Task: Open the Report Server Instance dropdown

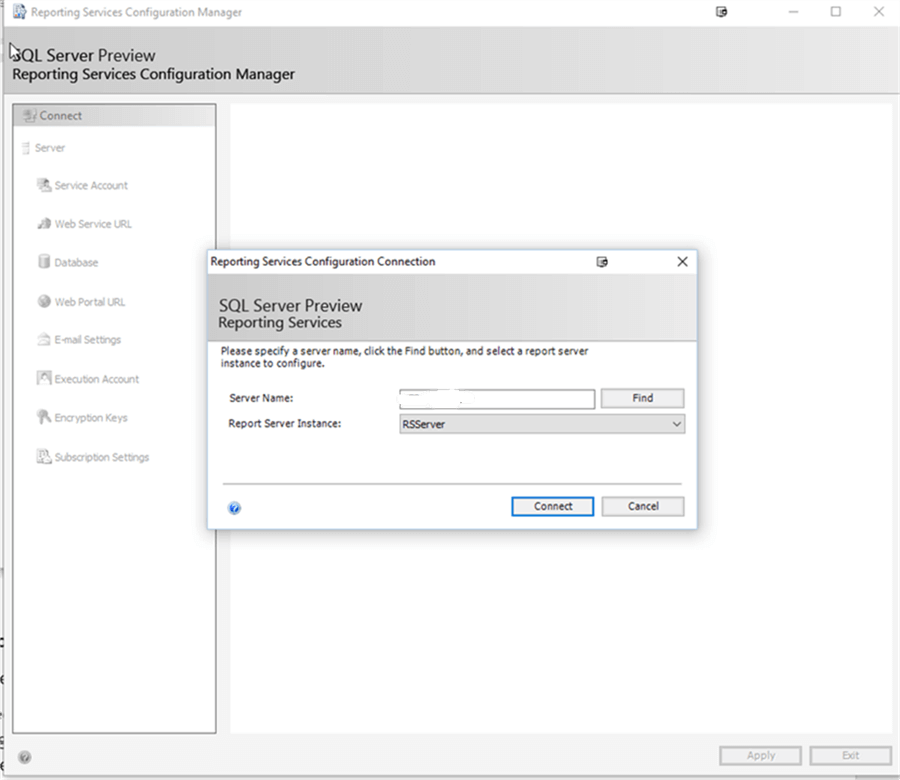Action: (542, 424)
